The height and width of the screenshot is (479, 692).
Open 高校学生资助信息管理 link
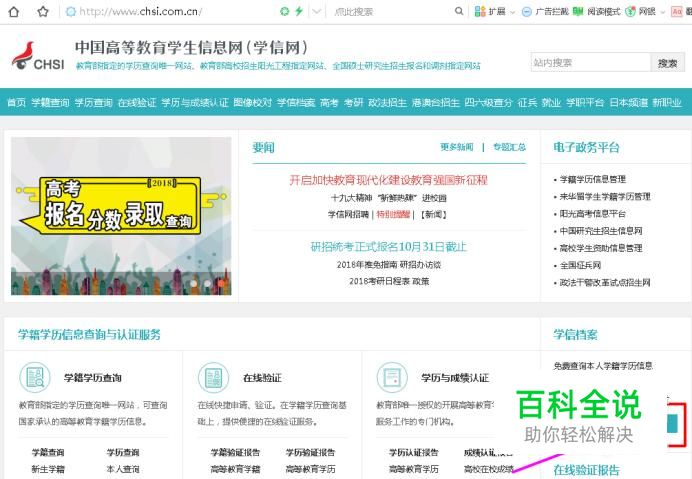point(601,248)
